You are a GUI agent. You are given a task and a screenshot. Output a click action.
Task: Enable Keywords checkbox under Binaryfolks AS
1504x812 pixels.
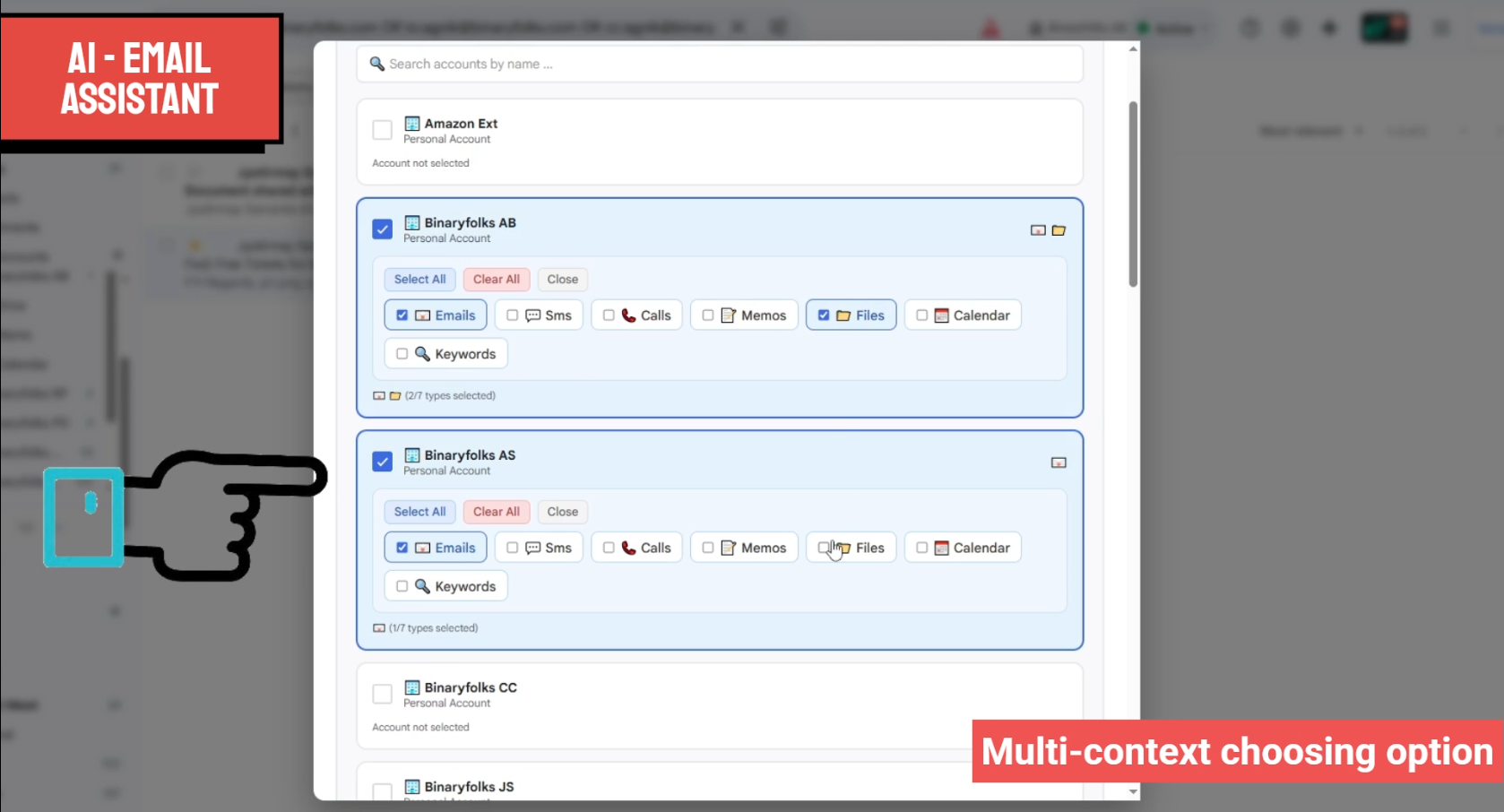tap(402, 586)
